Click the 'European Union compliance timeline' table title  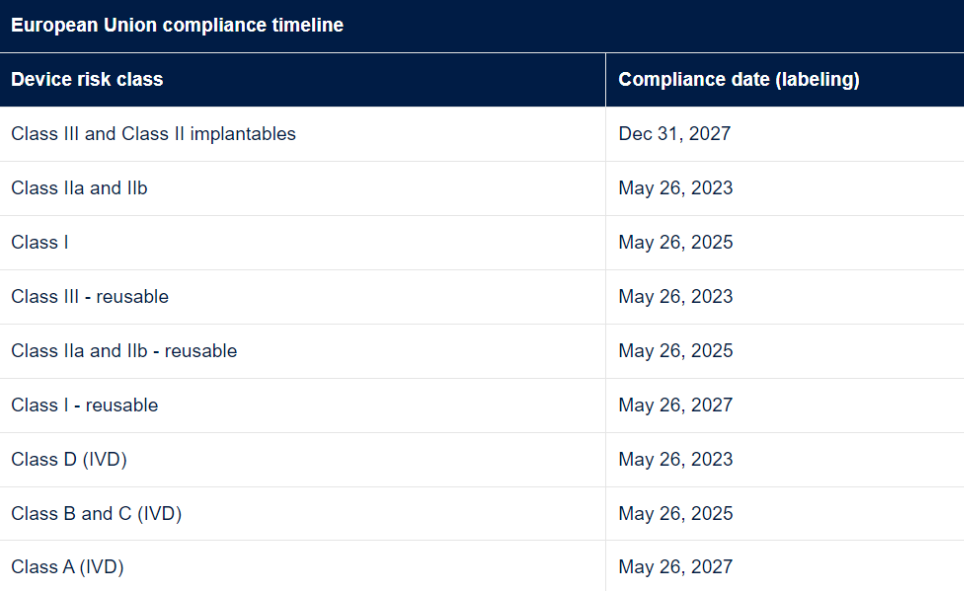177,26
